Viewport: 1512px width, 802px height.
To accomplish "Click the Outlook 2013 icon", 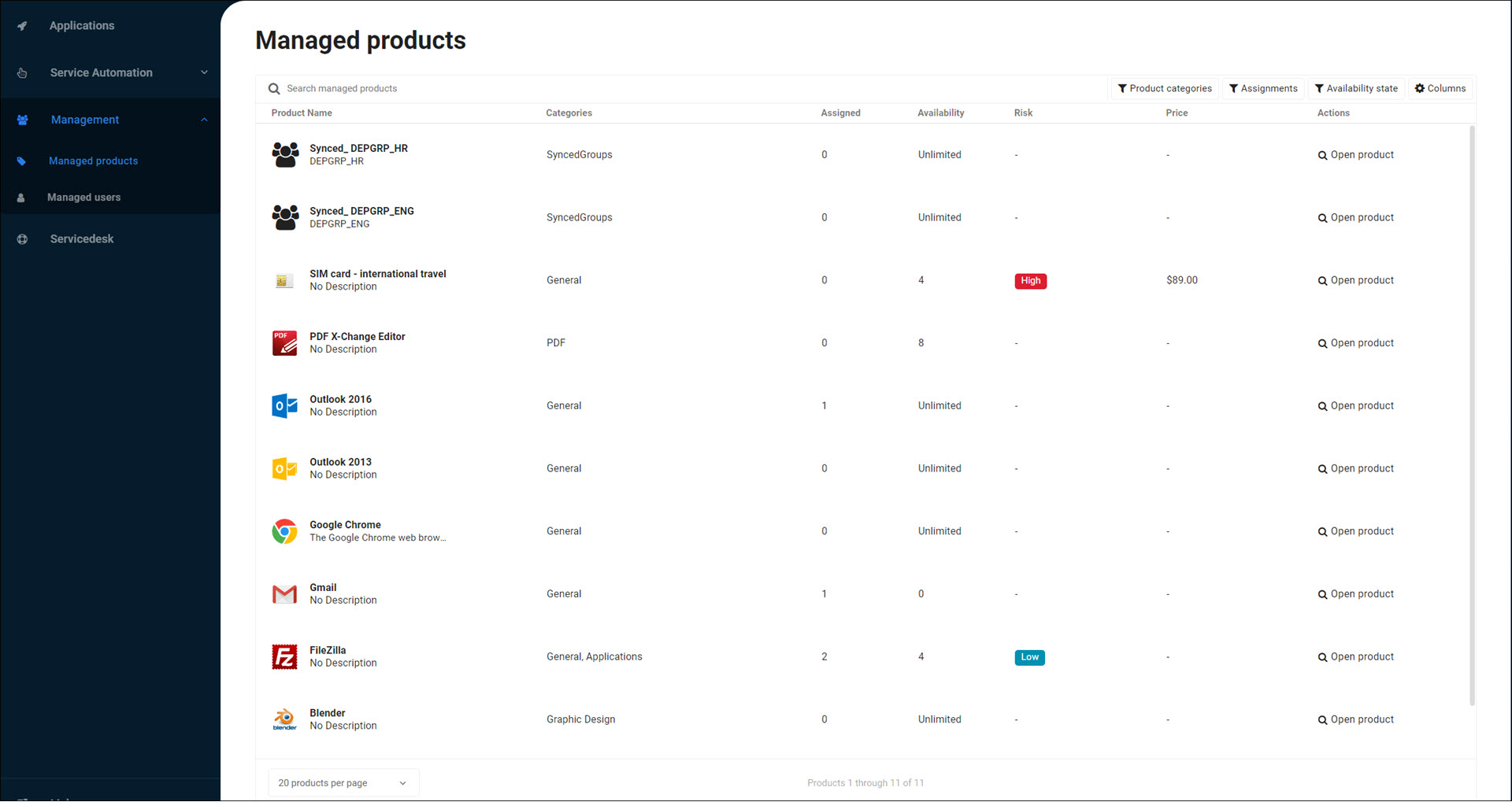I will (x=284, y=469).
